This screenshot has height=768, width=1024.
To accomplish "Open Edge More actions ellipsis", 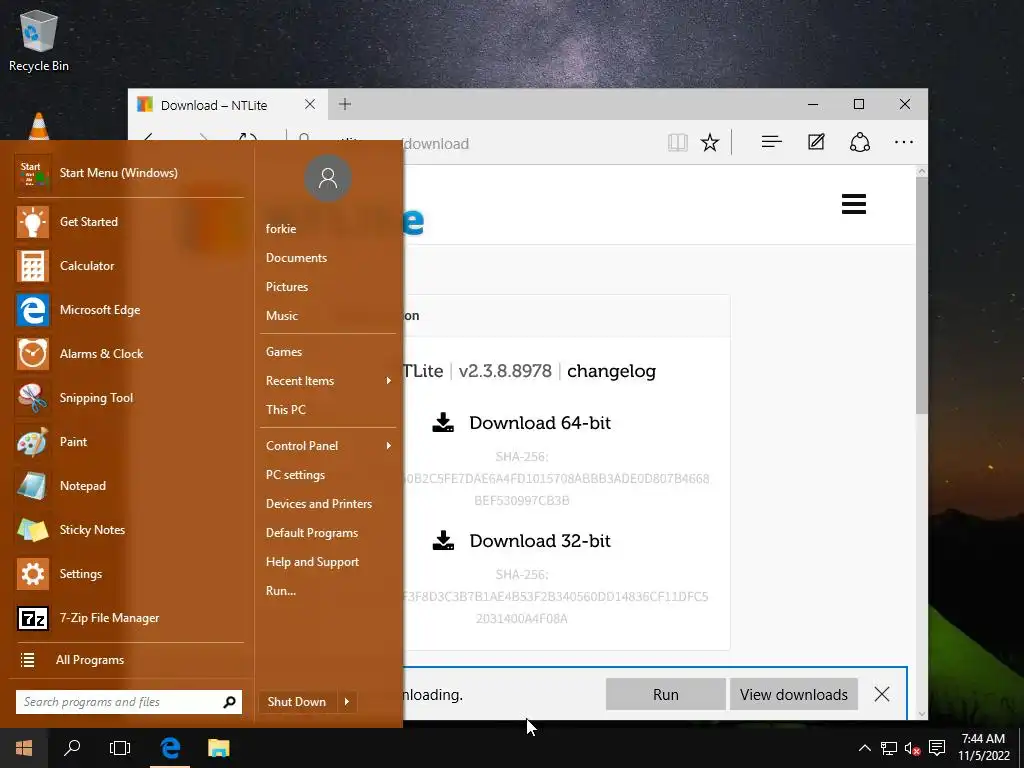I will 904,142.
